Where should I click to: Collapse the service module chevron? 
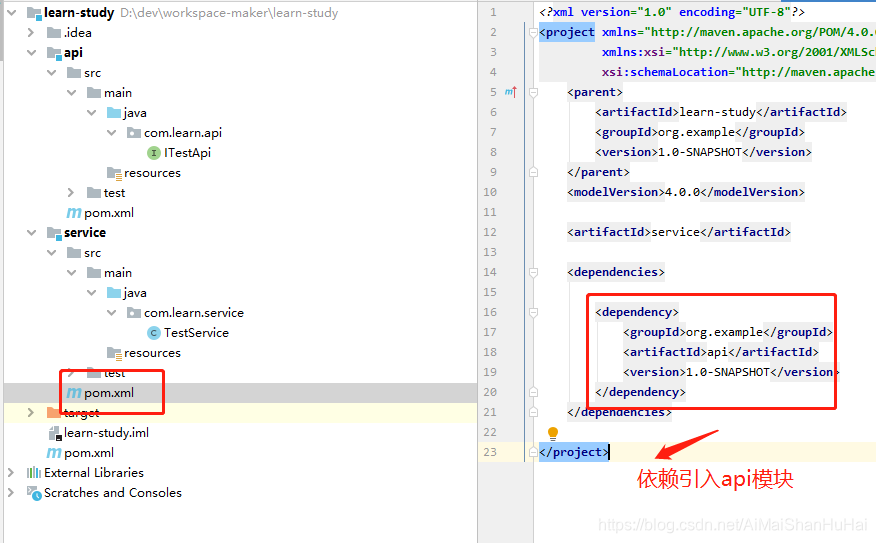pos(31,232)
